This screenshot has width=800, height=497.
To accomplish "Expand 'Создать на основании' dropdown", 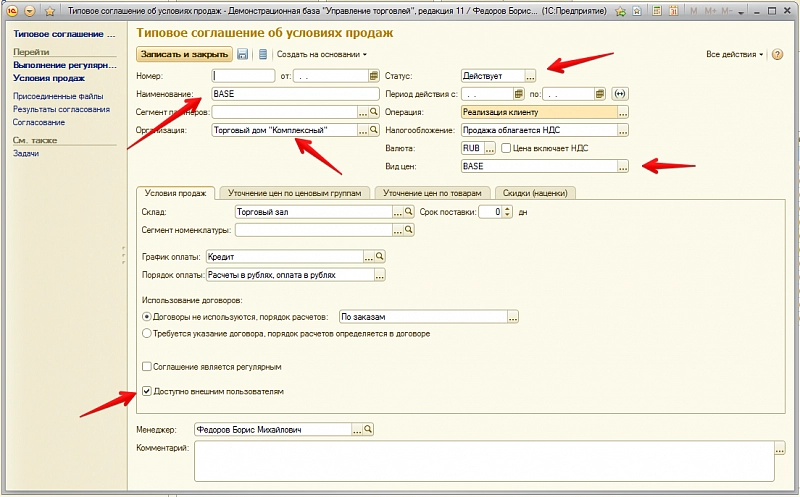I will click(x=322, y=54).
